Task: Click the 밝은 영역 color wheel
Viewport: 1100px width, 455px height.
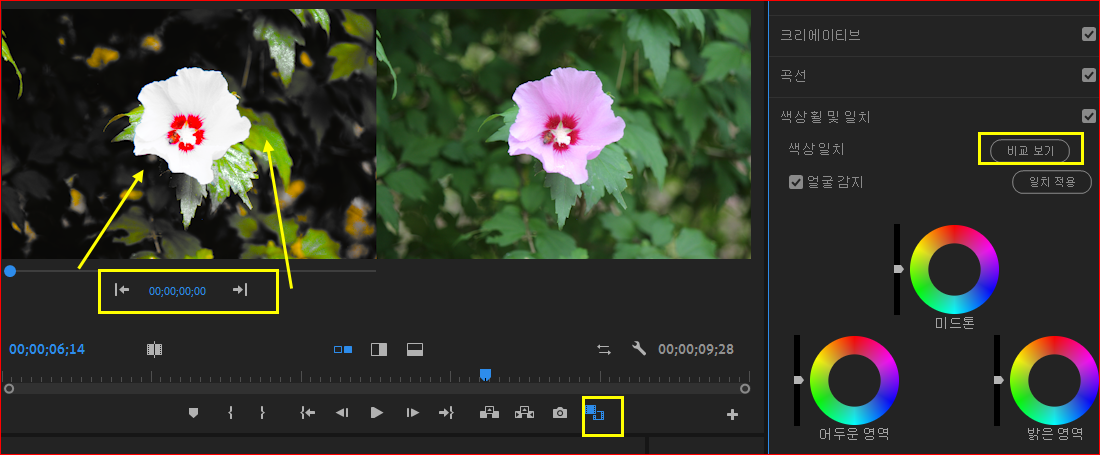Action: click(x=1054, y=380)
